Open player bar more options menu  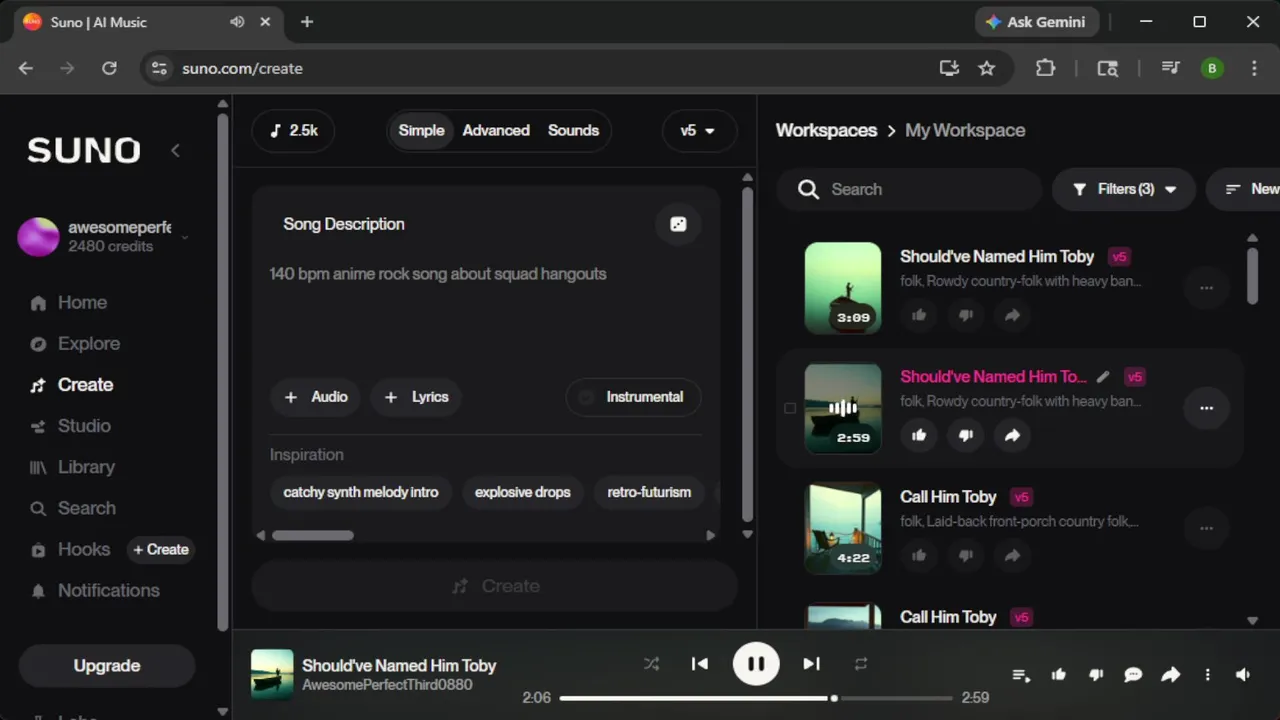[1208, 675]
